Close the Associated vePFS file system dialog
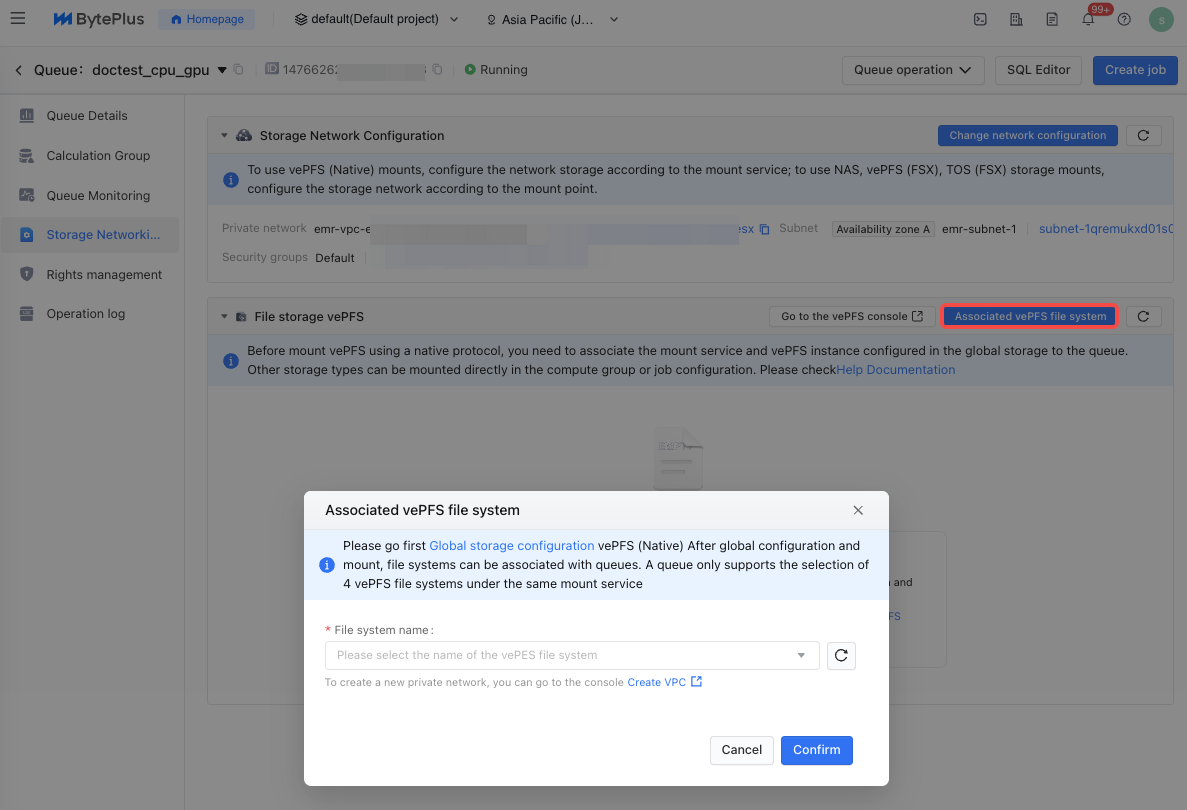This screenshot has height=810, width=1187. pyautogui.click(x=858, y=510)
